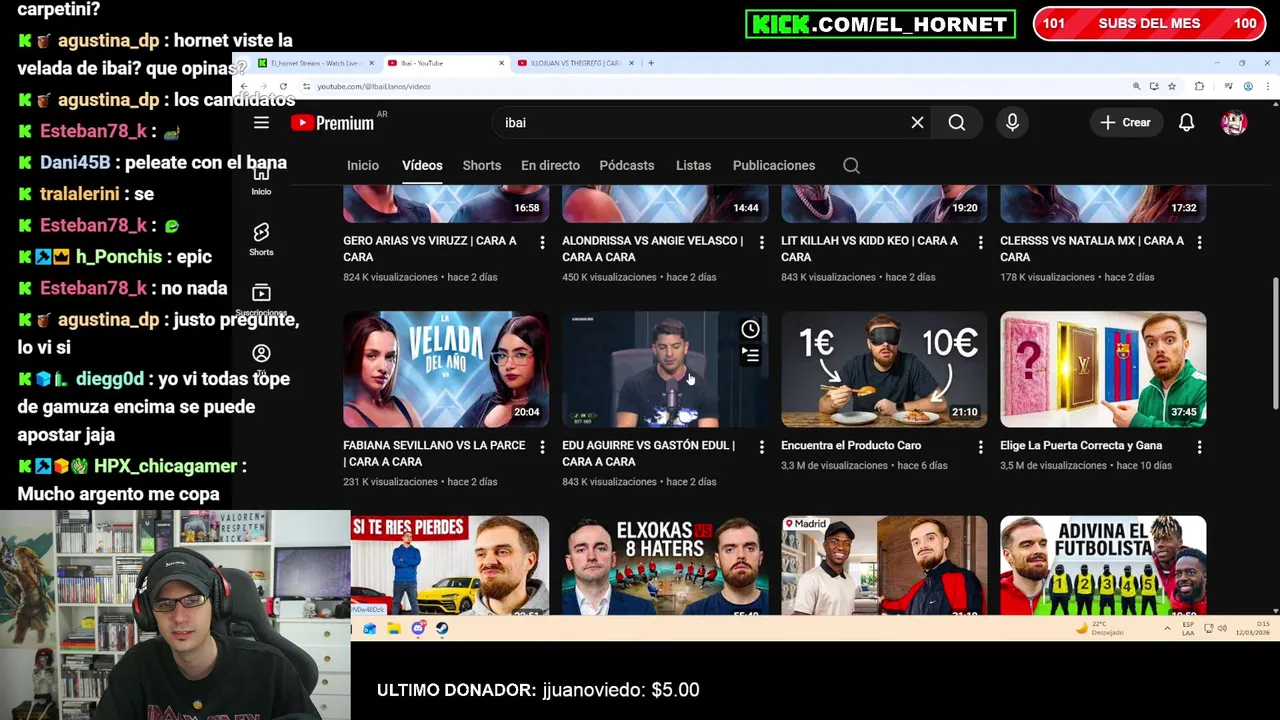
Task: Open options for Alondrissa vs Angie Velasco video
Action: tap(761, 242)
